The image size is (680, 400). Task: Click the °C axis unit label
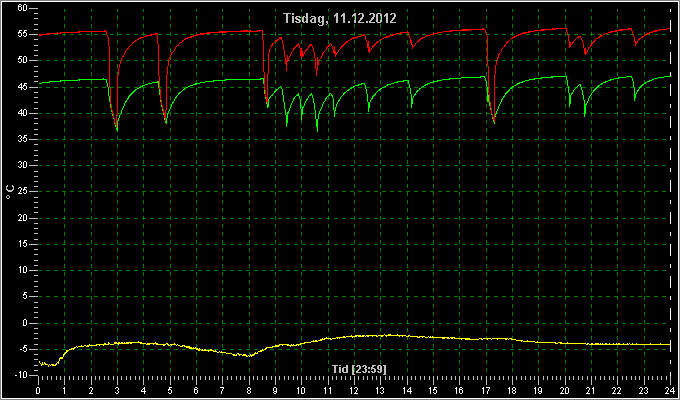(x=10, y=191)
